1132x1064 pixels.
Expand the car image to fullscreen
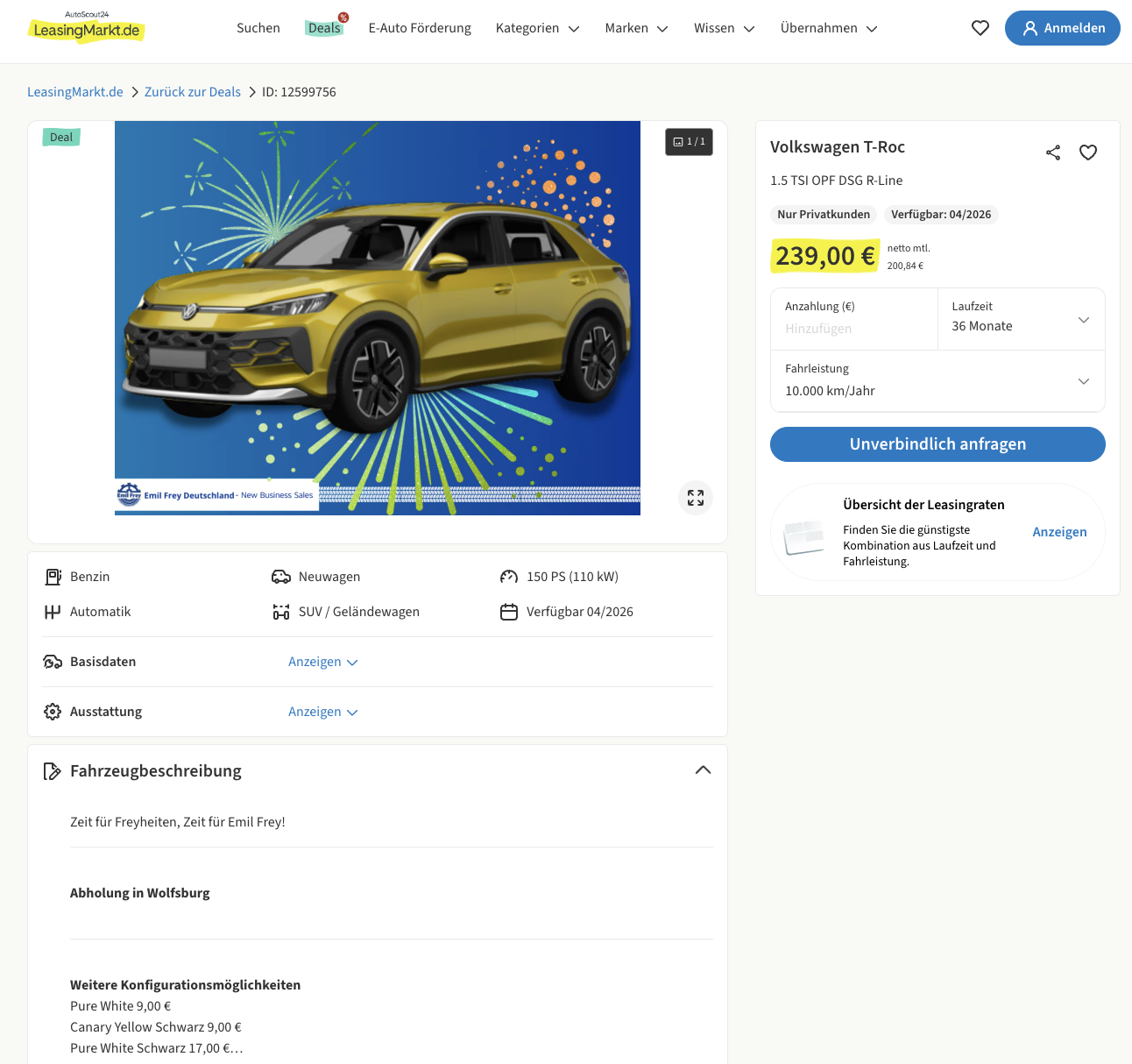click(696, 498)
